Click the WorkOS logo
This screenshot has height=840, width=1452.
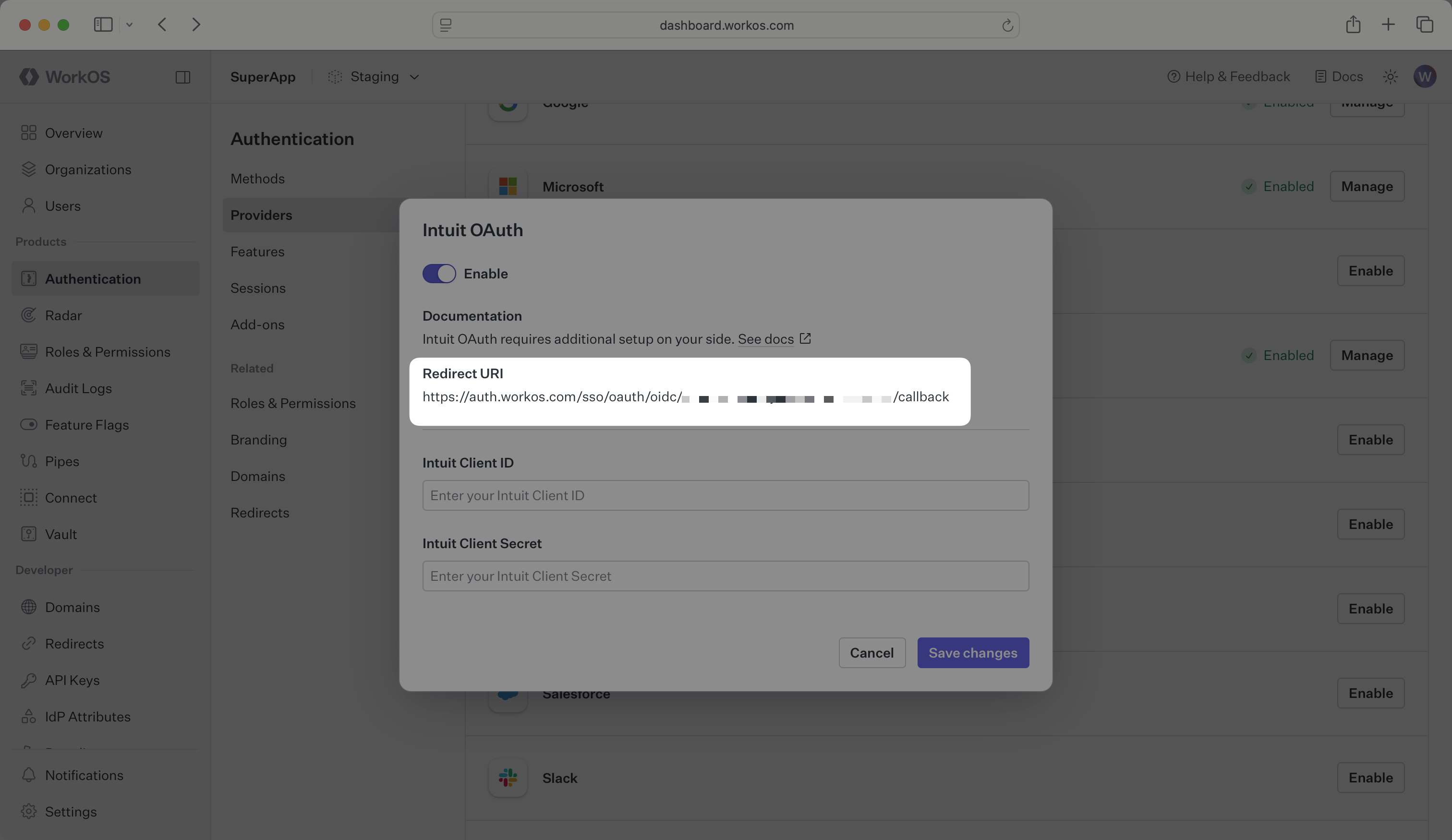(63, 77)
